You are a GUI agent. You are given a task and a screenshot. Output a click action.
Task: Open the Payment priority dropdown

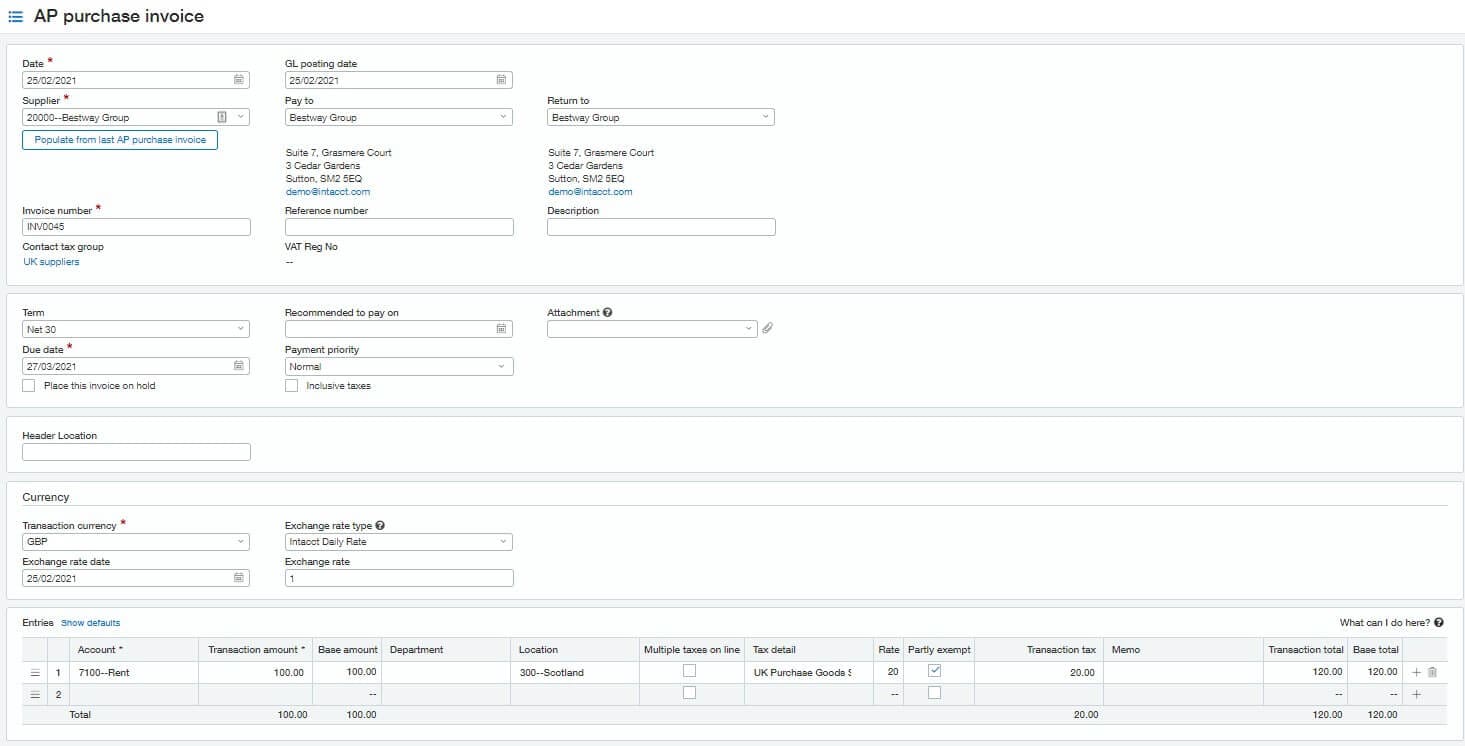(399, 367)
